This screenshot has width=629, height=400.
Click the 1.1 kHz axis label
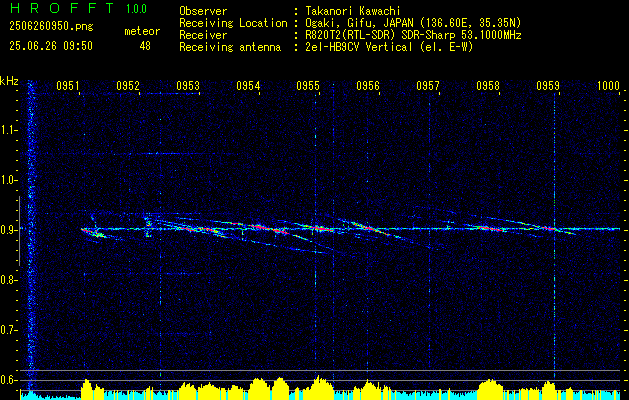9,130
